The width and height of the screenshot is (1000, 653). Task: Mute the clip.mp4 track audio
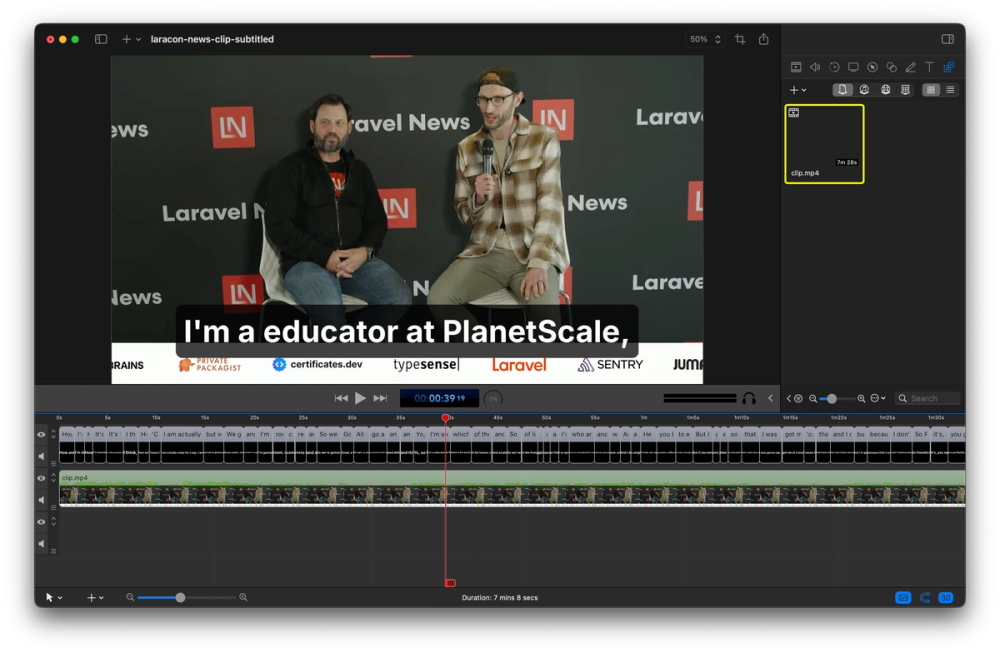click(42, 499)
